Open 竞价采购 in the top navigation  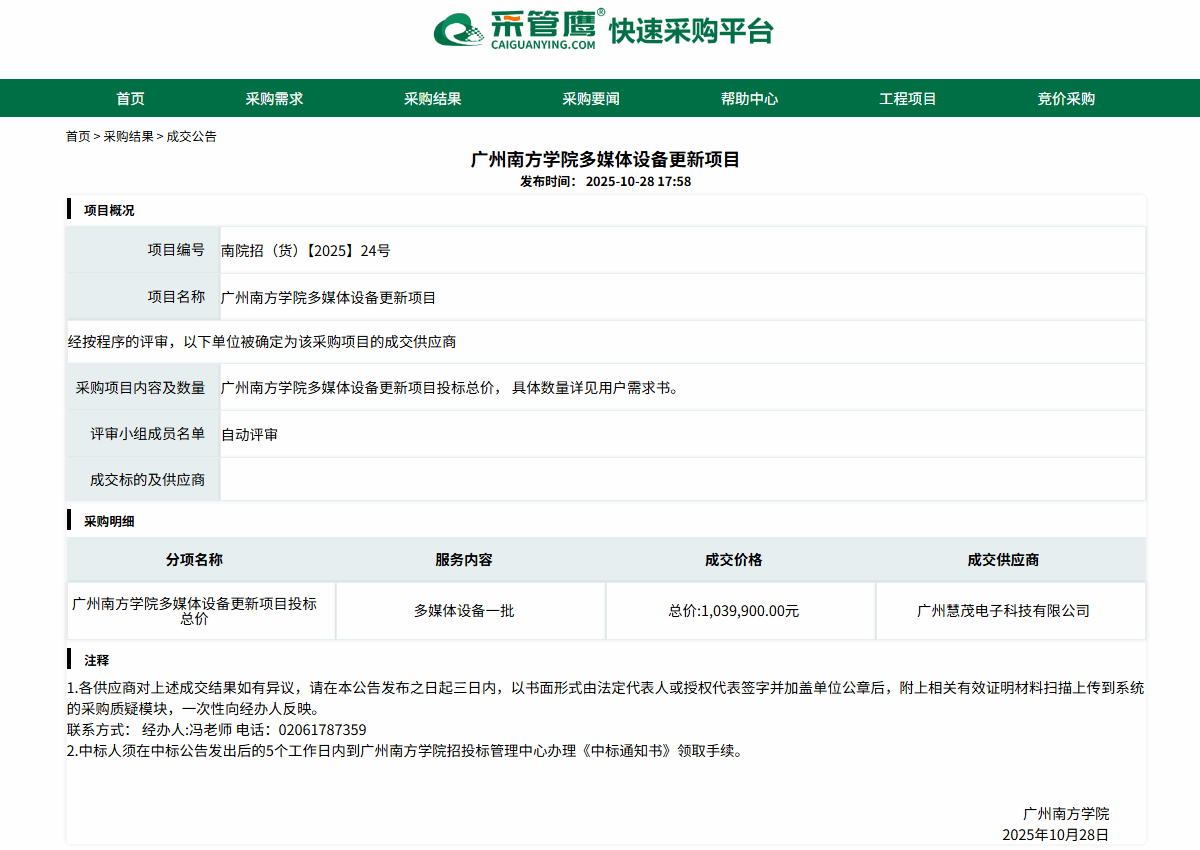1065,98
